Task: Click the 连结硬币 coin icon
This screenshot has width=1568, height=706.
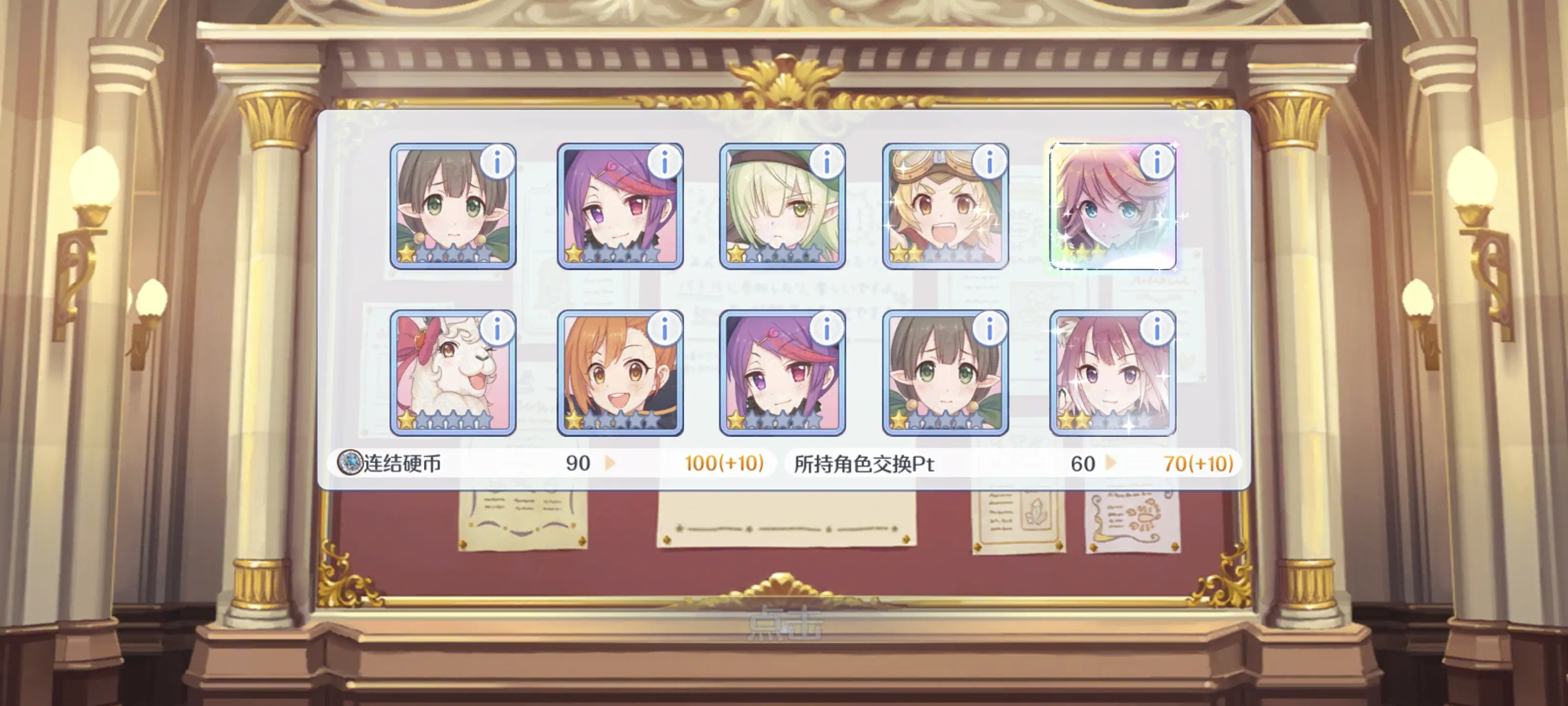Action: pyautogui.click(x=350, y=463)
